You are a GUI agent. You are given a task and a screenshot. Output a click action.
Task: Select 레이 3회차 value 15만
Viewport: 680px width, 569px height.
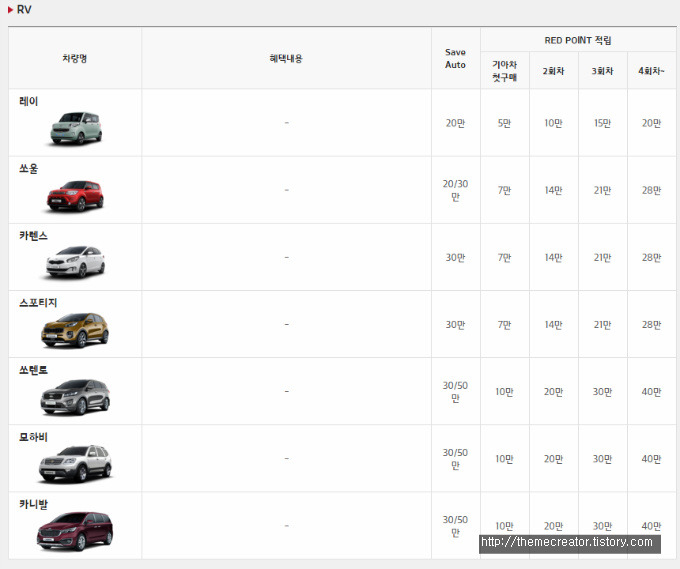click(602, 123)
